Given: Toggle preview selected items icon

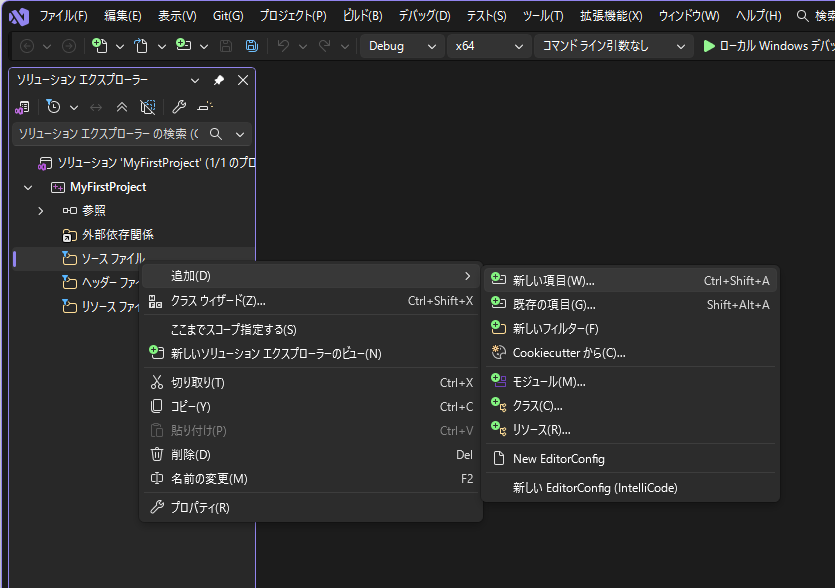Looking at the screenshot, I should point(205,107).
